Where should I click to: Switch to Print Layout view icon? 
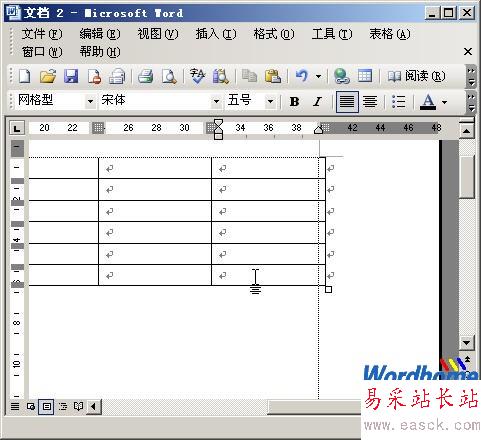click(x=46, y=406)
